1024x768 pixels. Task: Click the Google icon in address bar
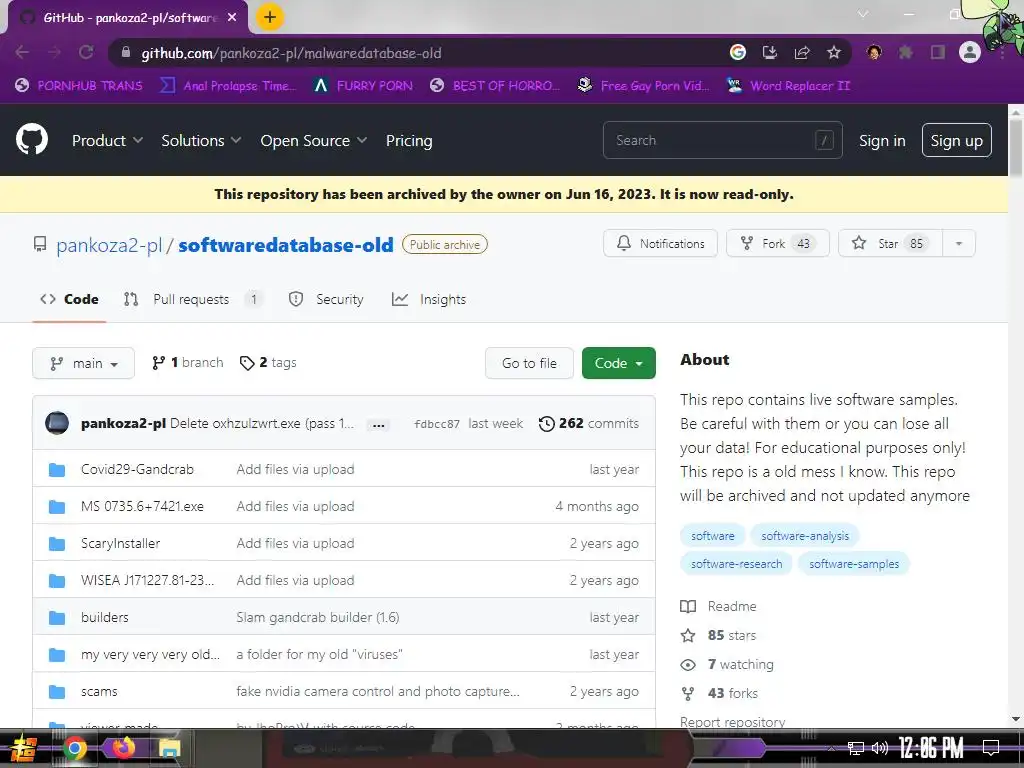(x=738, y=52)
